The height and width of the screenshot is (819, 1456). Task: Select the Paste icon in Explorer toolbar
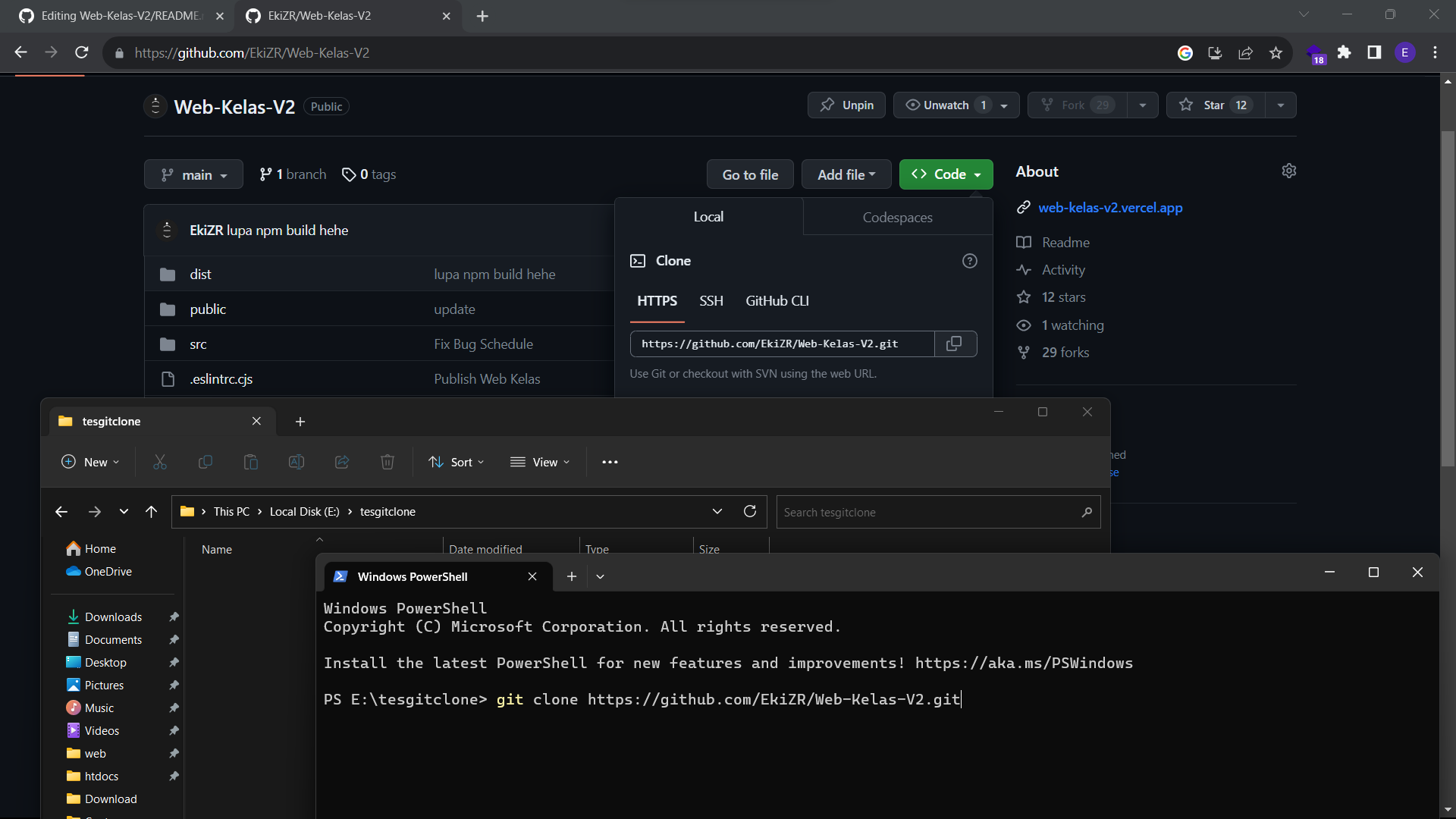[251, 462]
